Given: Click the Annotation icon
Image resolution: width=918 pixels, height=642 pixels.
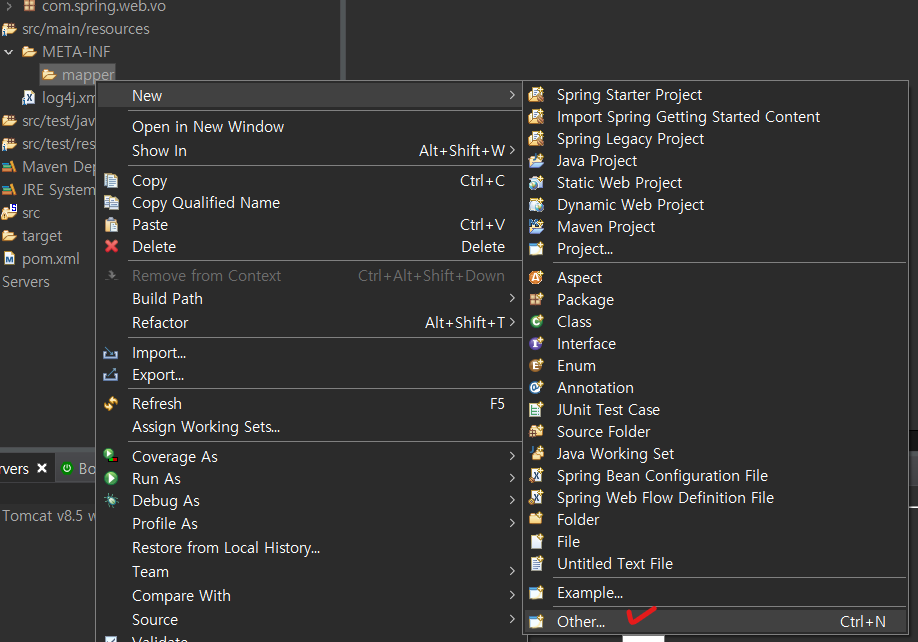Looking at the screenshot, I should [536, 387].
